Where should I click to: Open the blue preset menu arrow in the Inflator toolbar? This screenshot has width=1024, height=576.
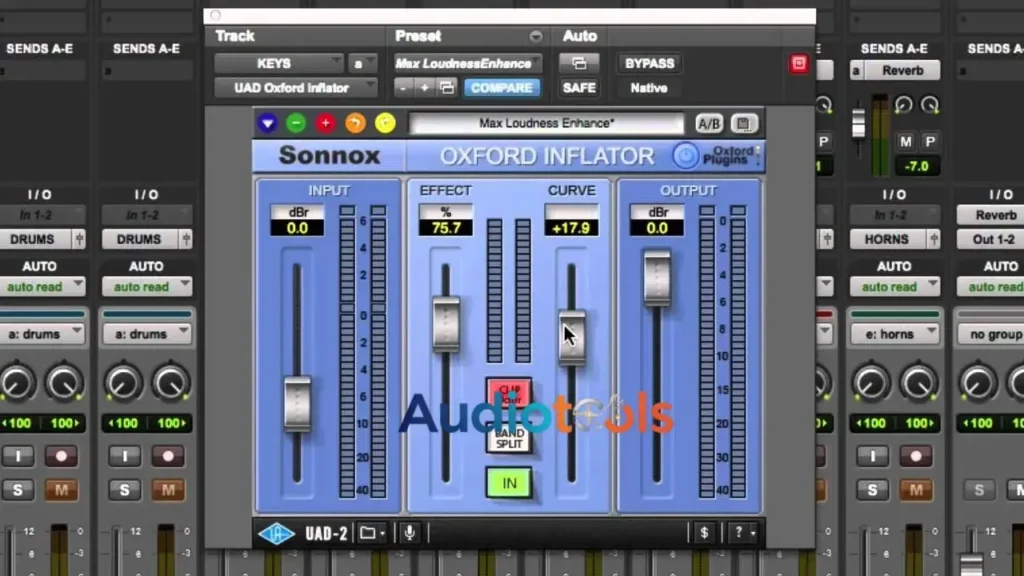click(x=267, y=123)
